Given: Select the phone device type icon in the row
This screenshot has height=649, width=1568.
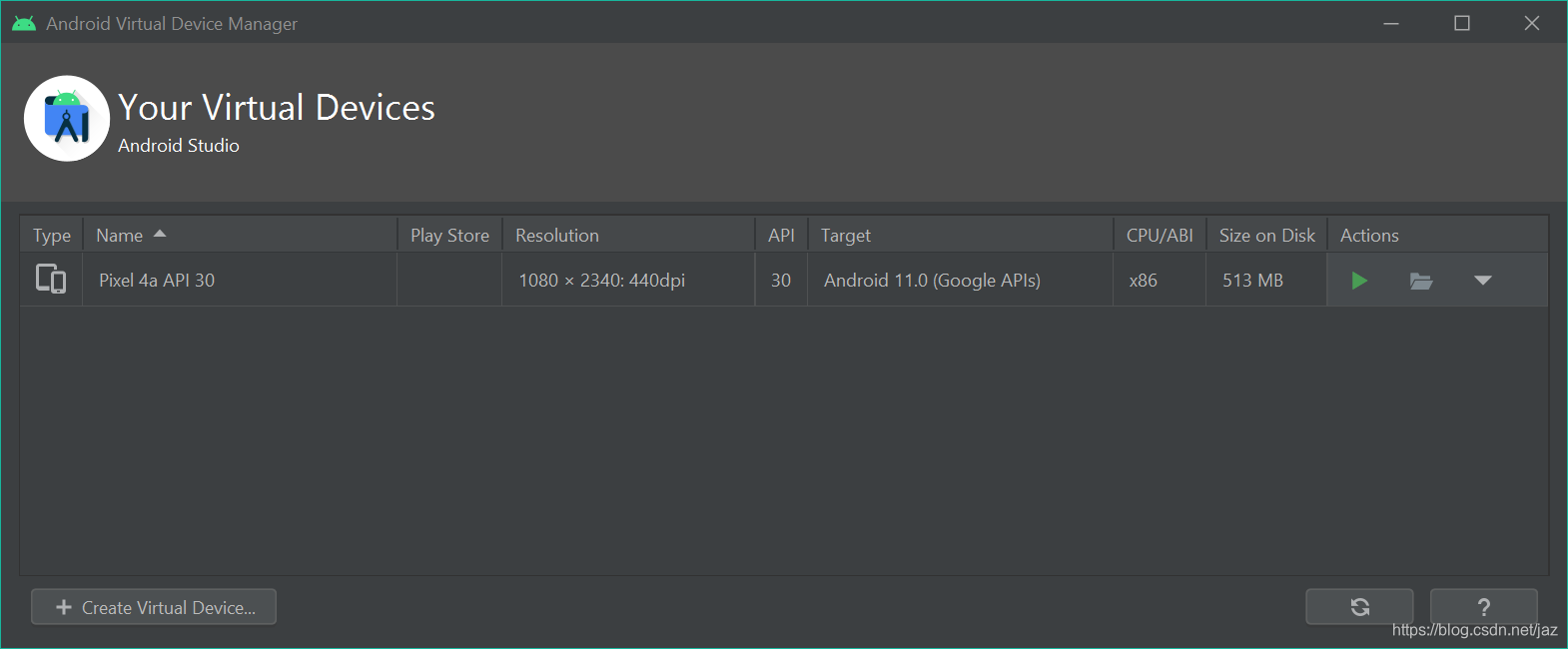Looking at the screenshot, I should (x=51, y=279).
